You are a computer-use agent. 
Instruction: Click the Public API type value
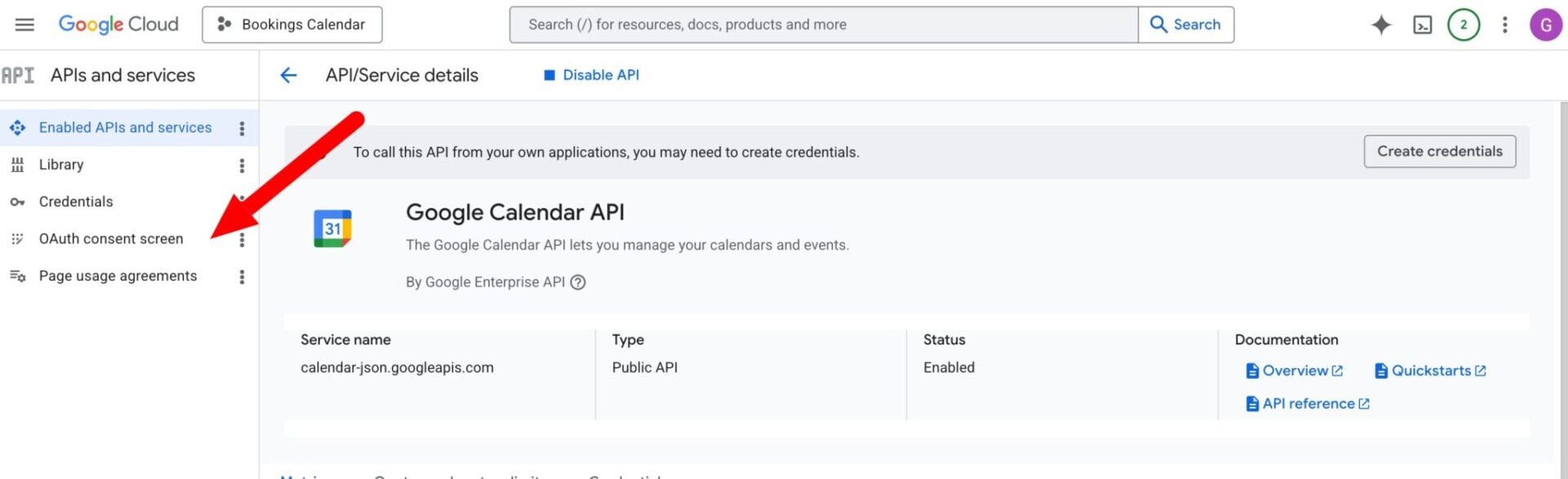[644, 367]
